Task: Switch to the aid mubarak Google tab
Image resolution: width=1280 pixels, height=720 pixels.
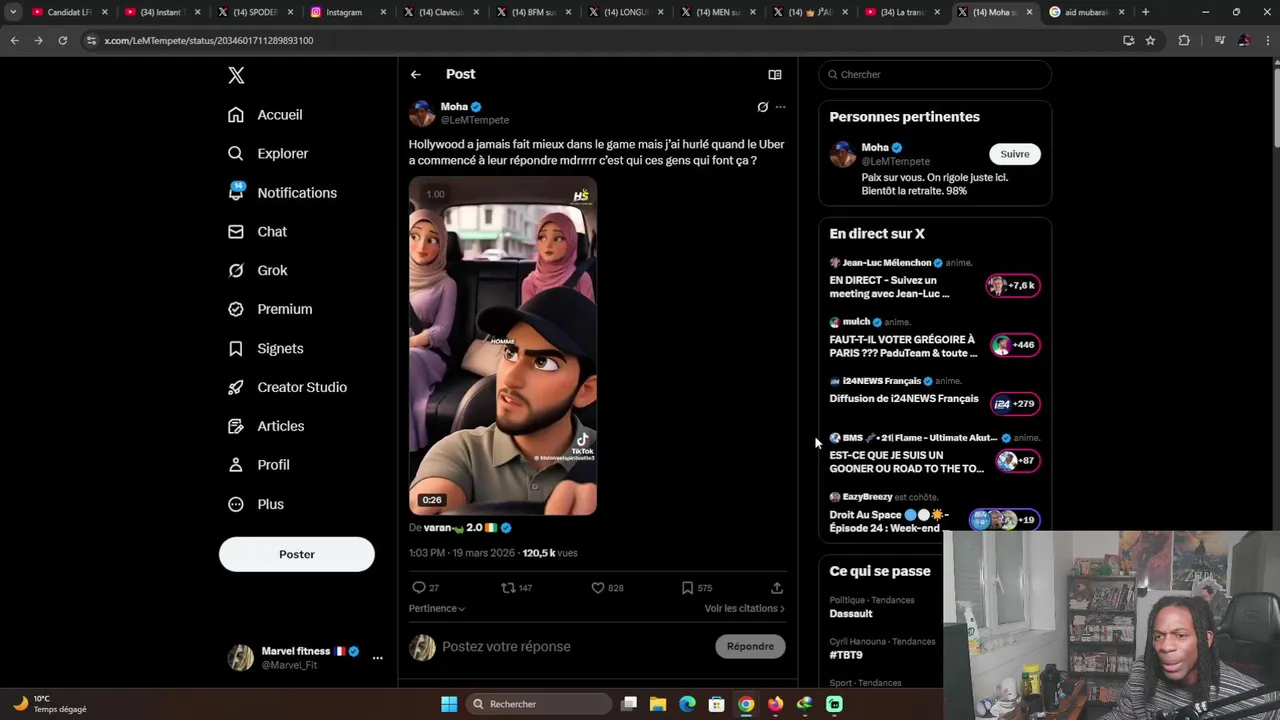Action: [1086, 12]
